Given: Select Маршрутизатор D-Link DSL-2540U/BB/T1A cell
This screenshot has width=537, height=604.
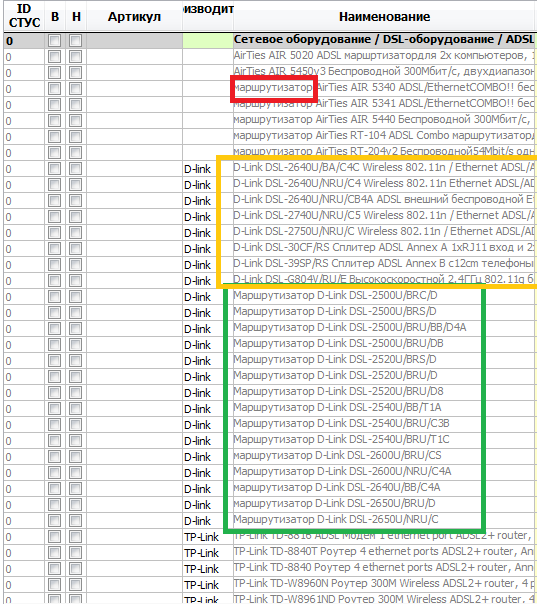Looking at the screenshot, I should pos(384,408).
